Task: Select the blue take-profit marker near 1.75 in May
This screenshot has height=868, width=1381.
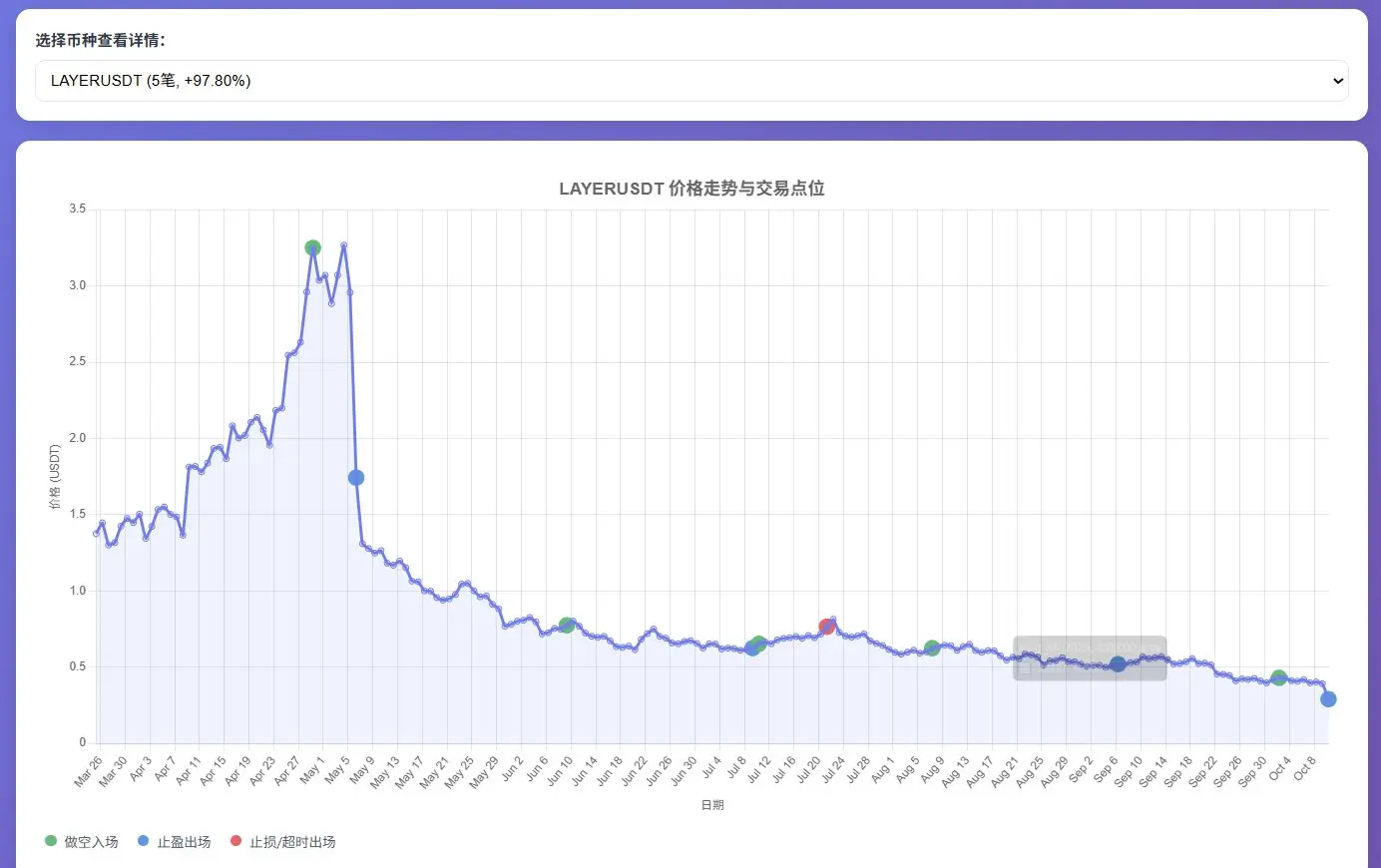Action: point(356,478)
